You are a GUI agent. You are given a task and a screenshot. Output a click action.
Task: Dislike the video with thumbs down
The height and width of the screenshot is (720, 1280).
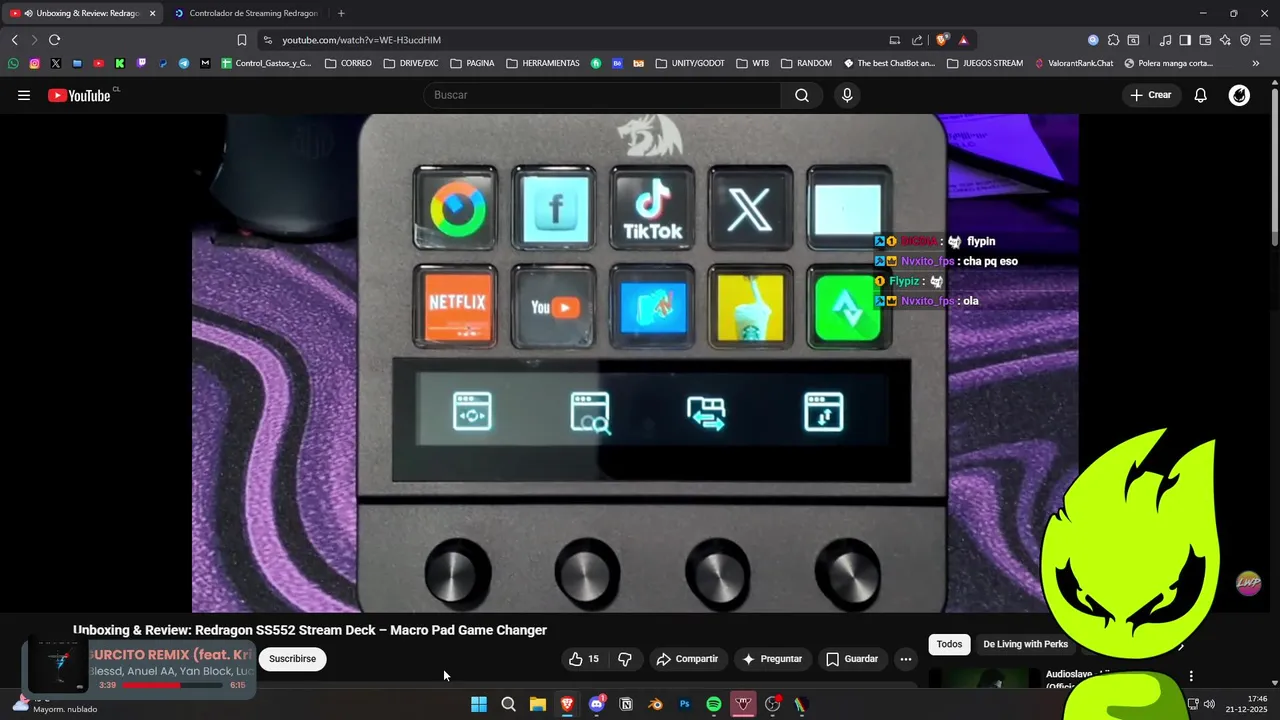tap(625, 659)
